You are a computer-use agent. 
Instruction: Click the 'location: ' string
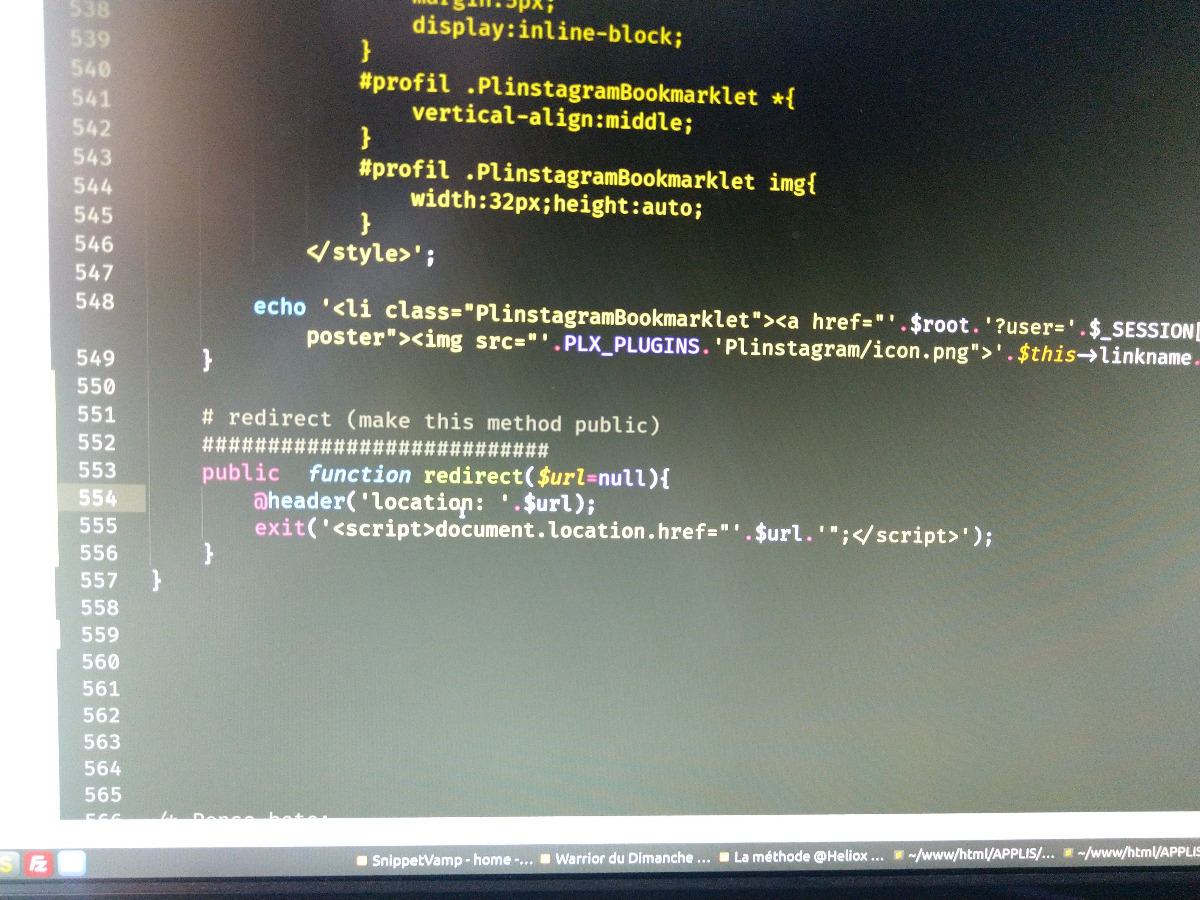[435, 502]
